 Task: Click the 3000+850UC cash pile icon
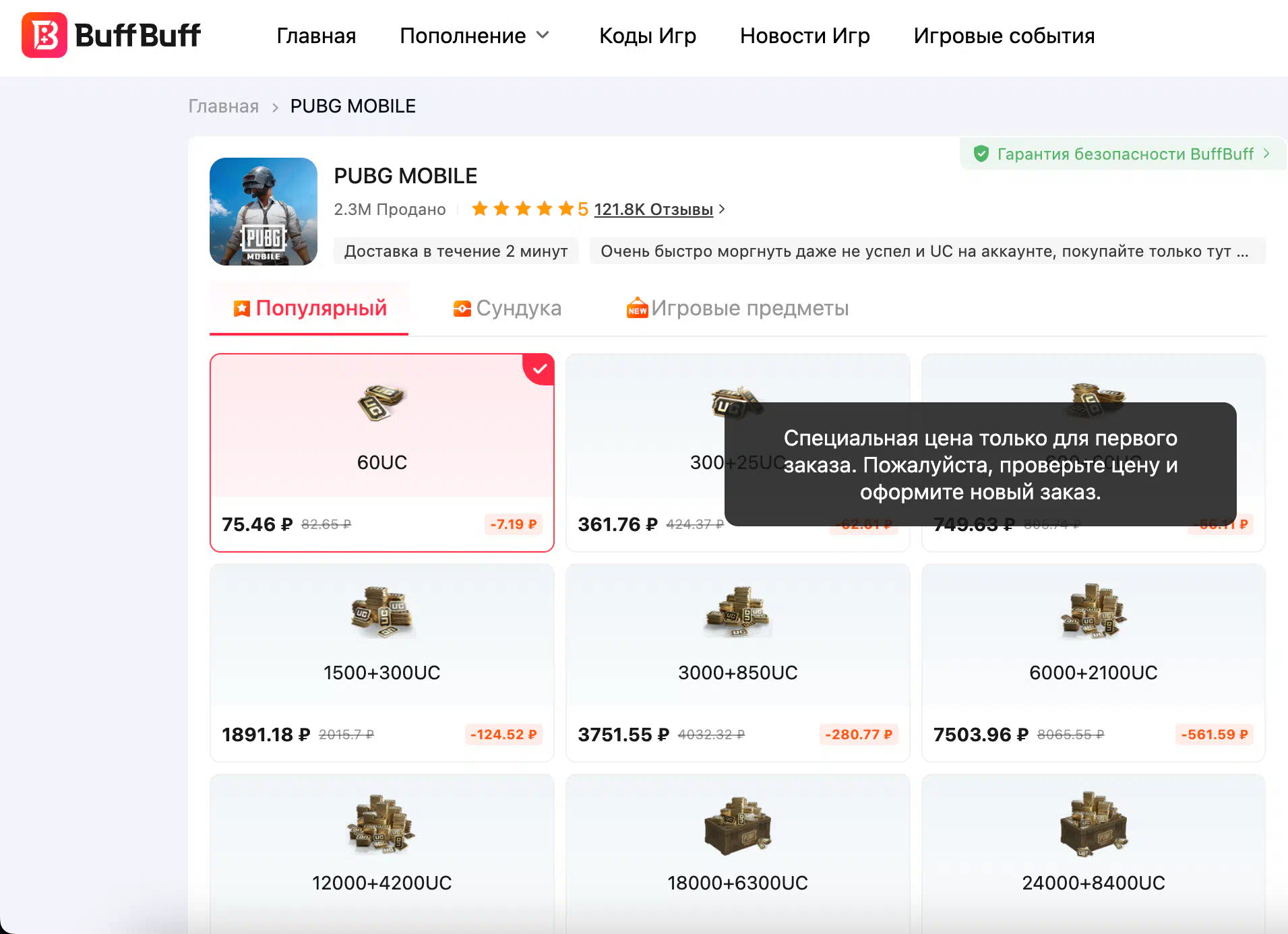click(x=737, y=612)
